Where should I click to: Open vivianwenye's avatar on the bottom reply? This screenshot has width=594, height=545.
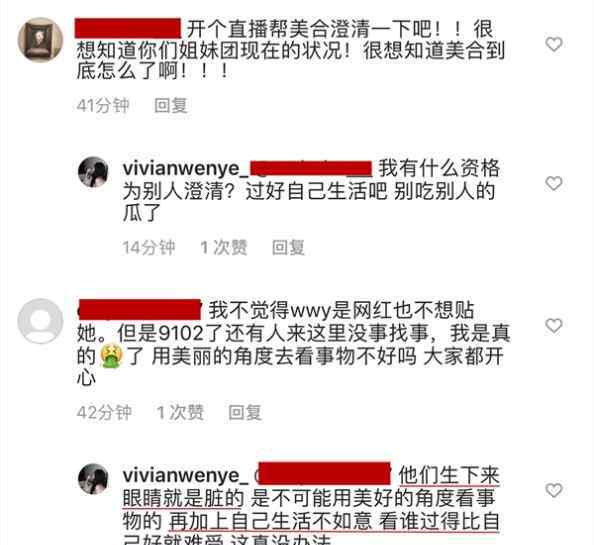[93, 479]
